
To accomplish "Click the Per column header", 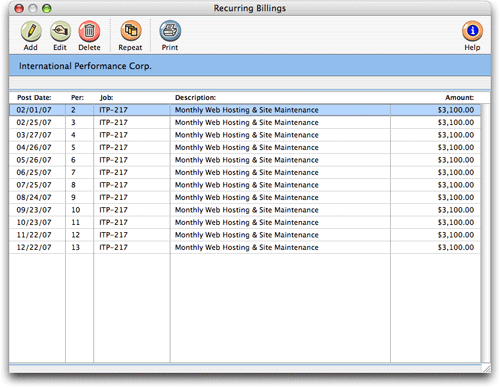I will pyautogui.click(x=77, y=98).
